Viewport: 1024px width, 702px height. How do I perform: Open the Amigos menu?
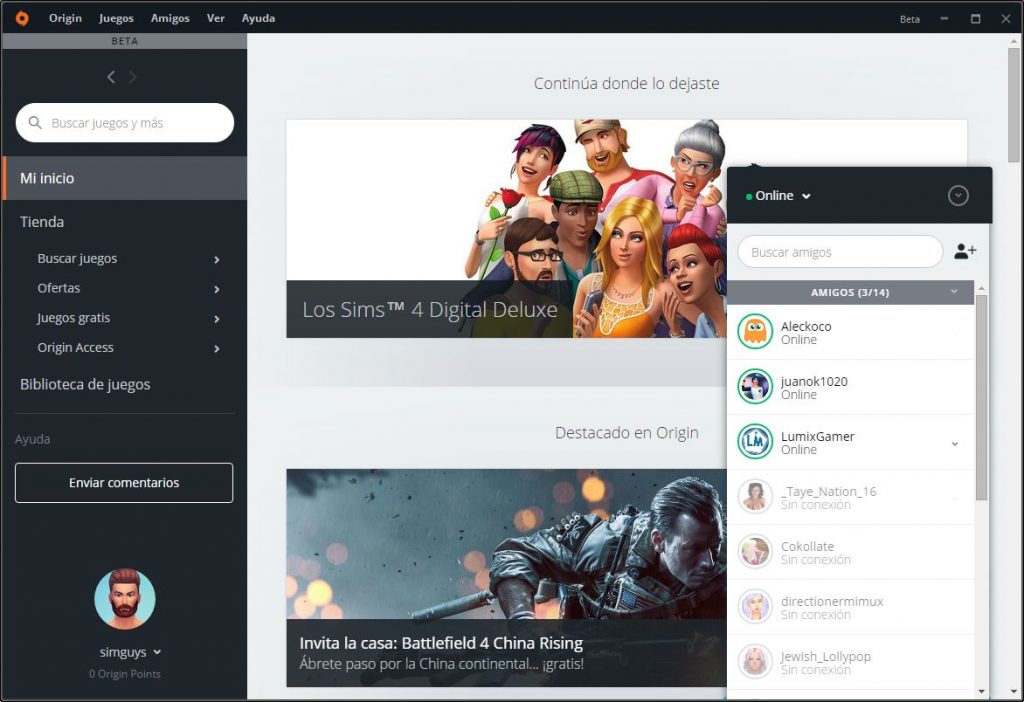coord(170,18)
